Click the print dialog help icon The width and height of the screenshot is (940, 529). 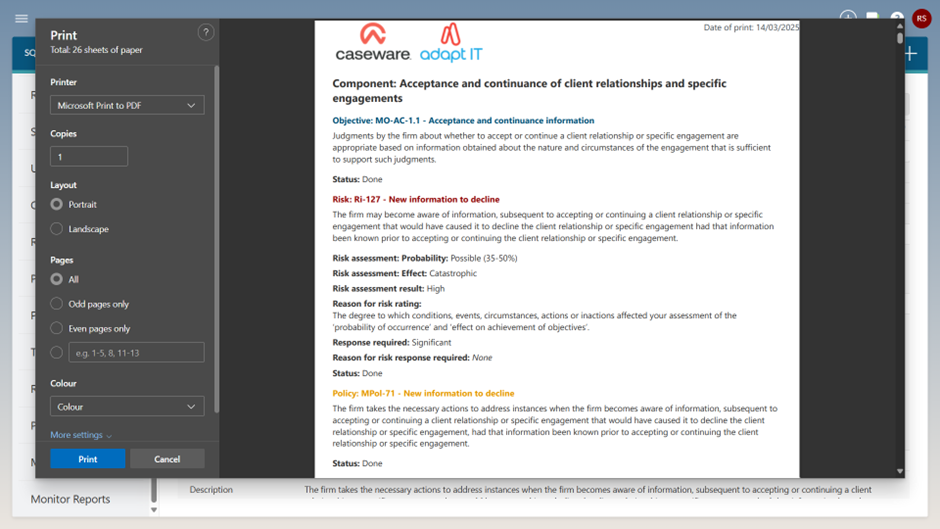tap(206, 32)
